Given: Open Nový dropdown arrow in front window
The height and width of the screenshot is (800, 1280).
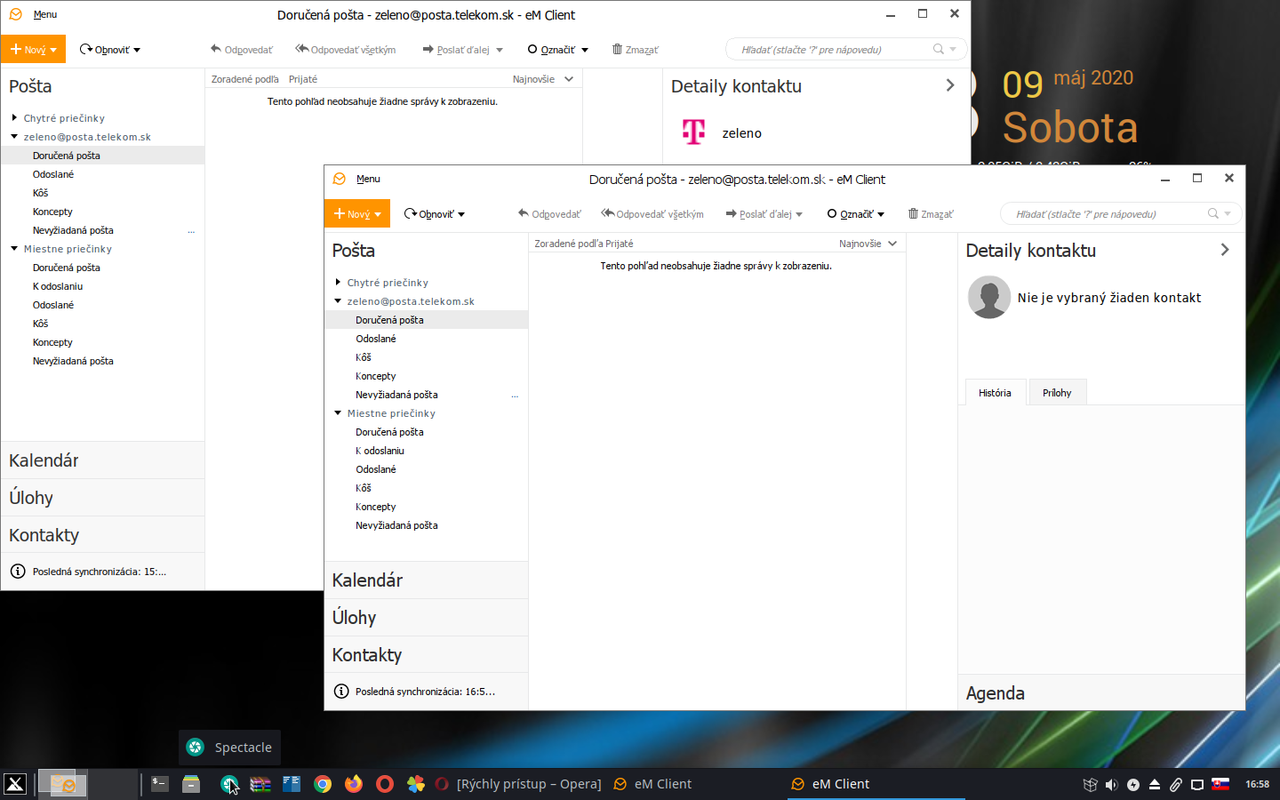Looking at the screenshot, I should coord(378,214).
